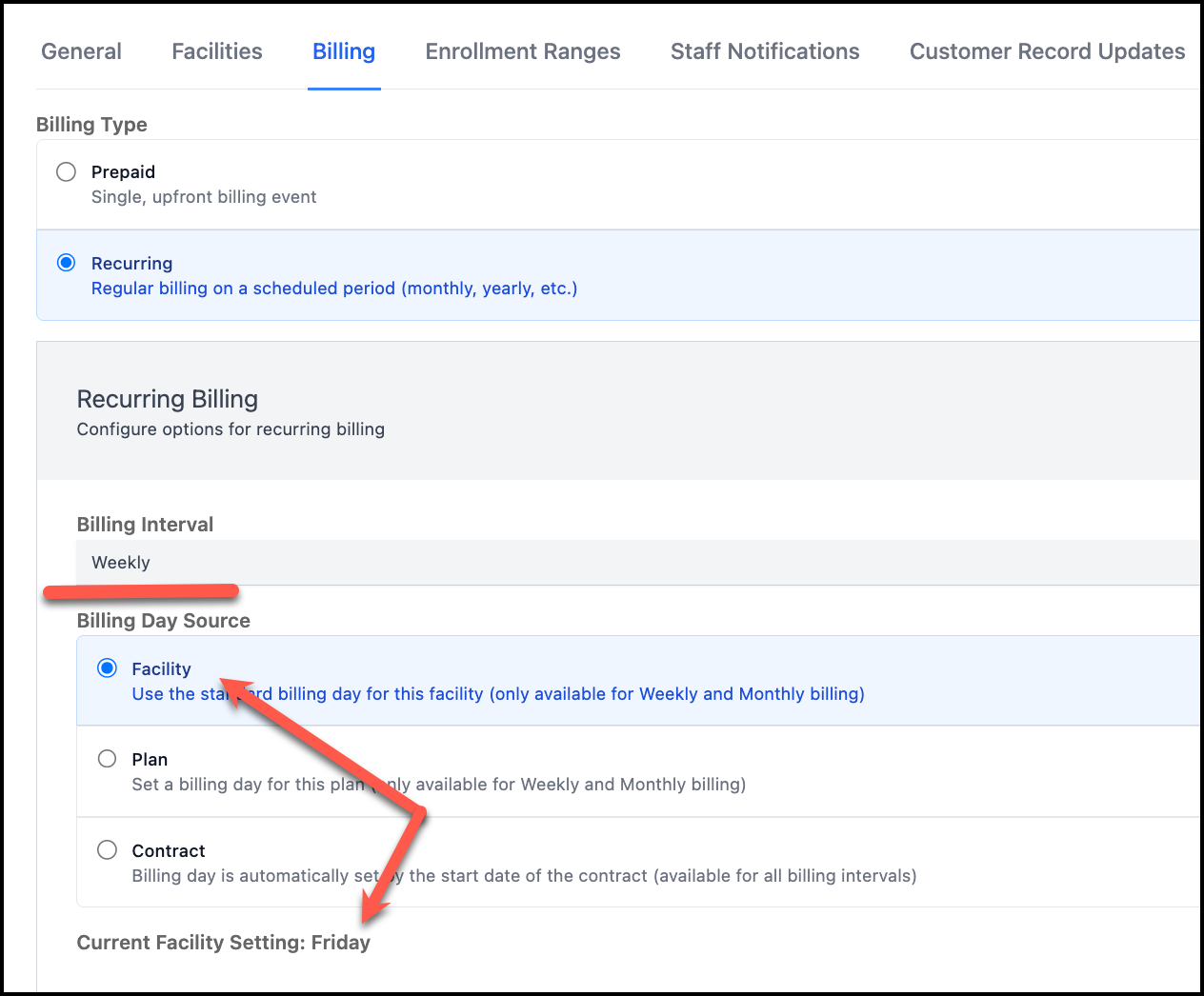Select the Prepaid billing type radio button
1204x996 pixels.
[x=66, y=172]
